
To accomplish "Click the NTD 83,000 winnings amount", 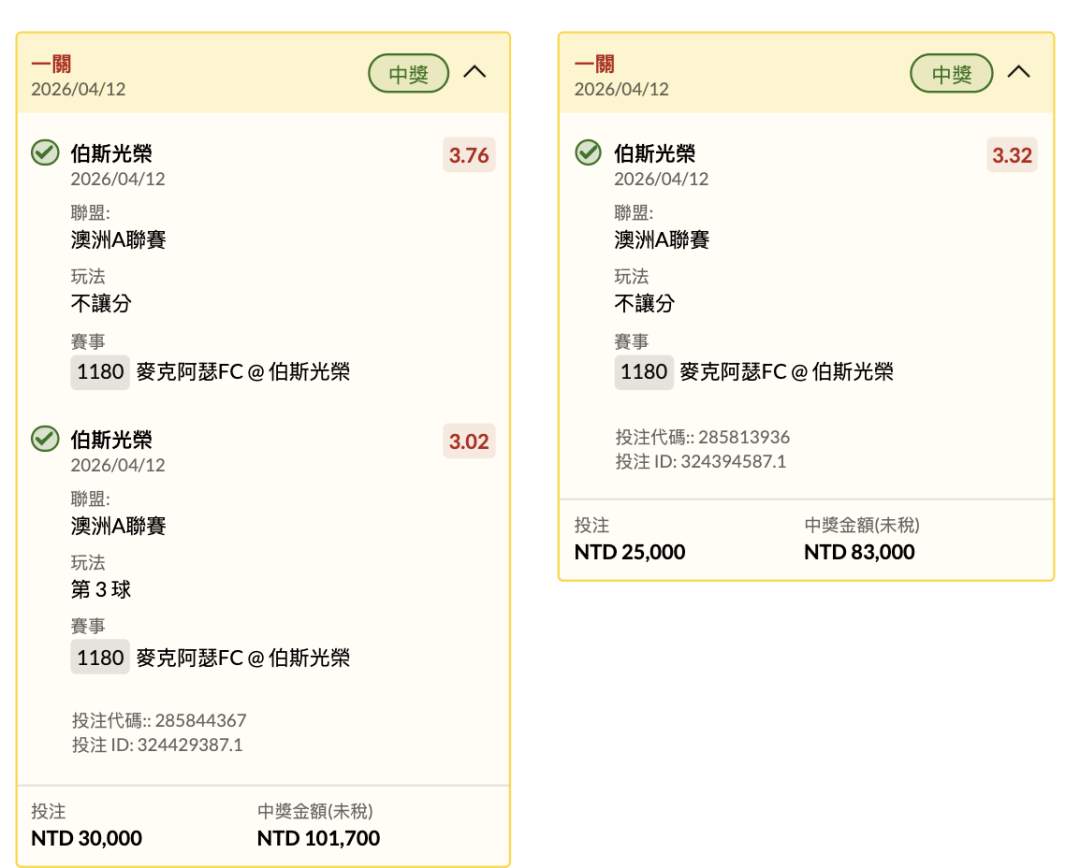I will point(859,552).
